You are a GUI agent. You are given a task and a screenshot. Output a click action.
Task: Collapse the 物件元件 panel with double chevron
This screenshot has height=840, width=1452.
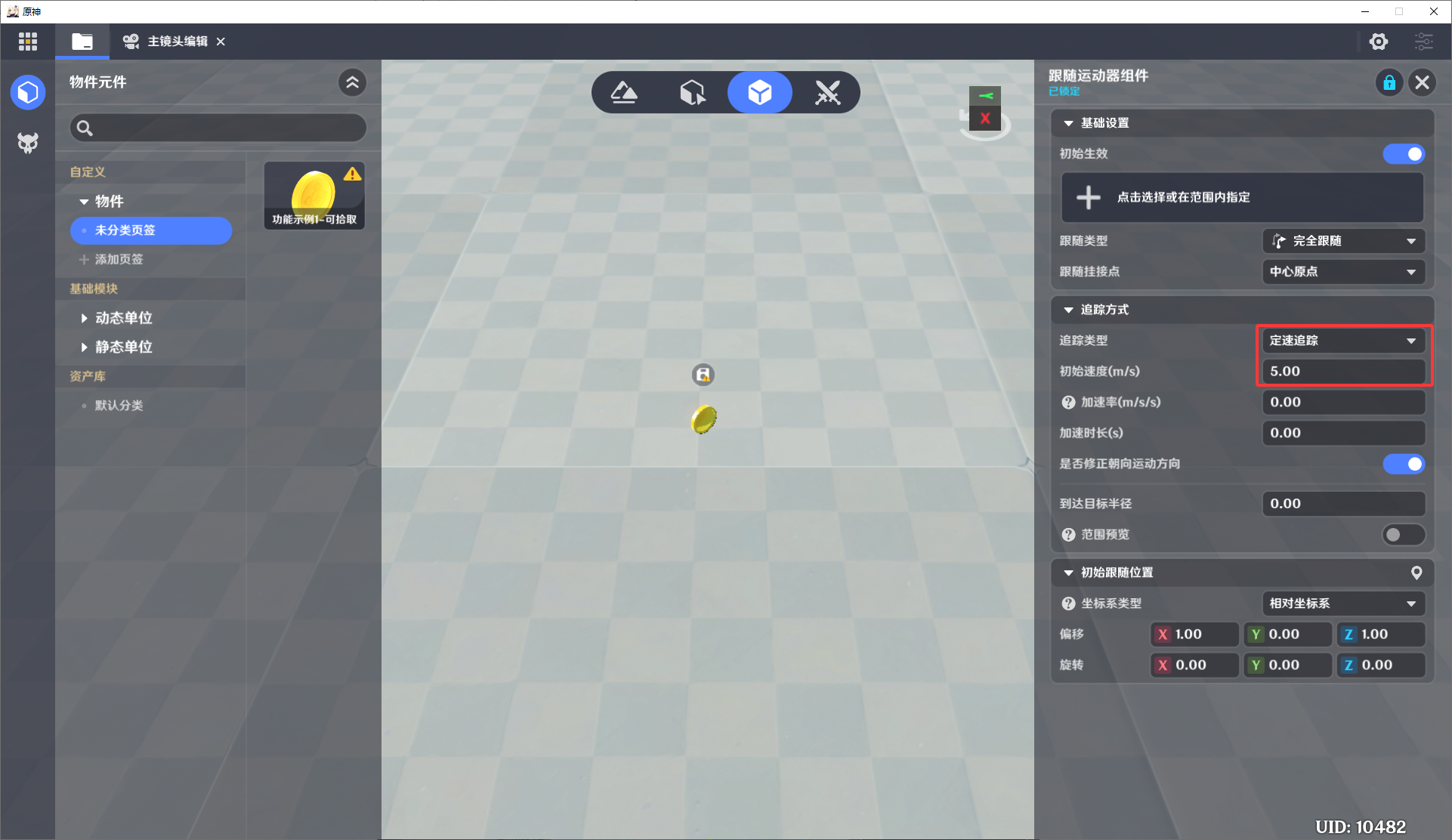pos(352,82)
